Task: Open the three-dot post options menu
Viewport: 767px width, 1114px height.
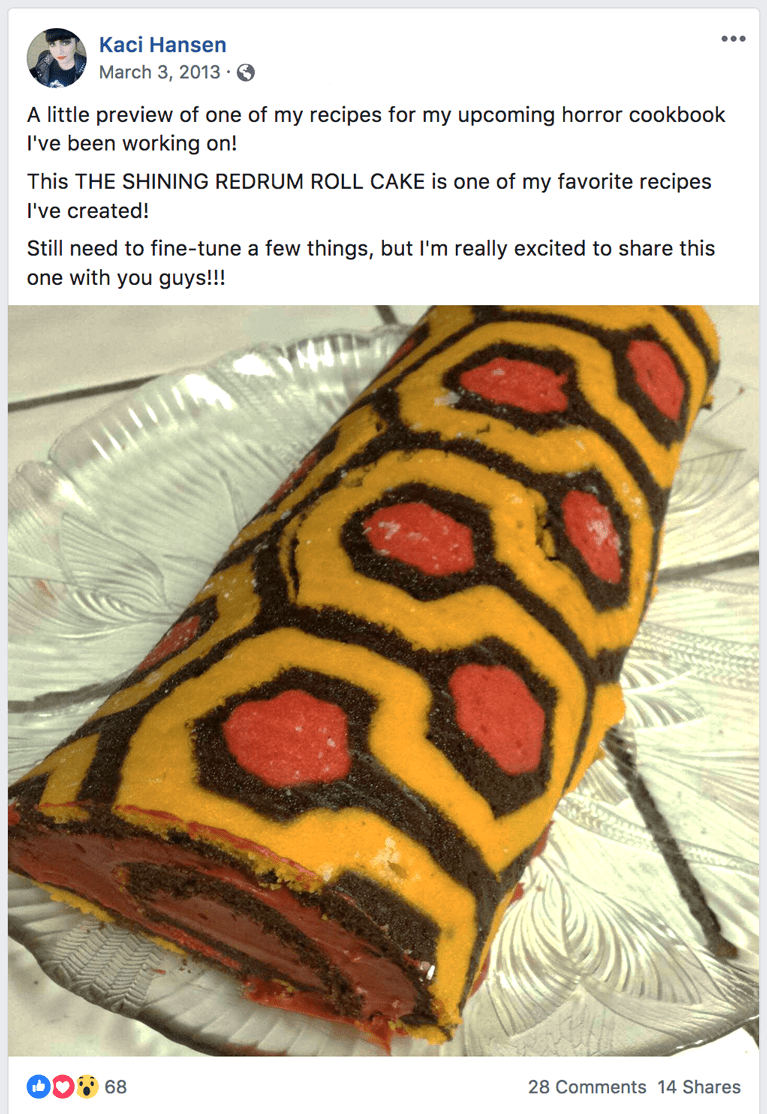Action: click(733, 38)
